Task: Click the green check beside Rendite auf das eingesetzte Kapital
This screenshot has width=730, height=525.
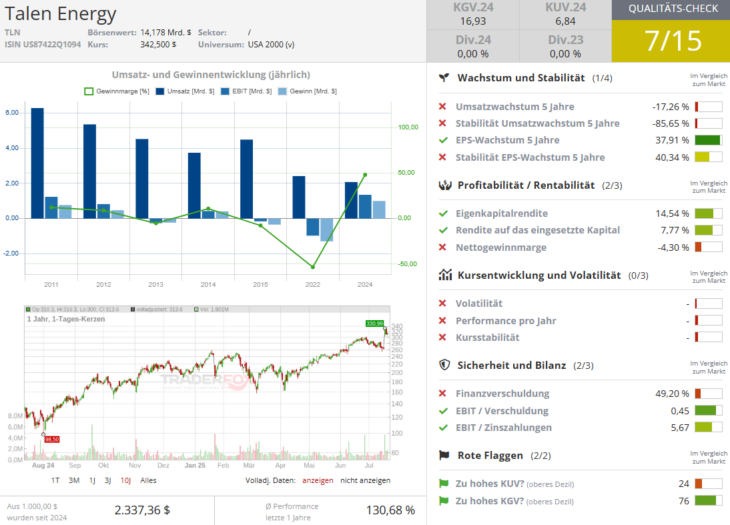Action: point(443,230)
